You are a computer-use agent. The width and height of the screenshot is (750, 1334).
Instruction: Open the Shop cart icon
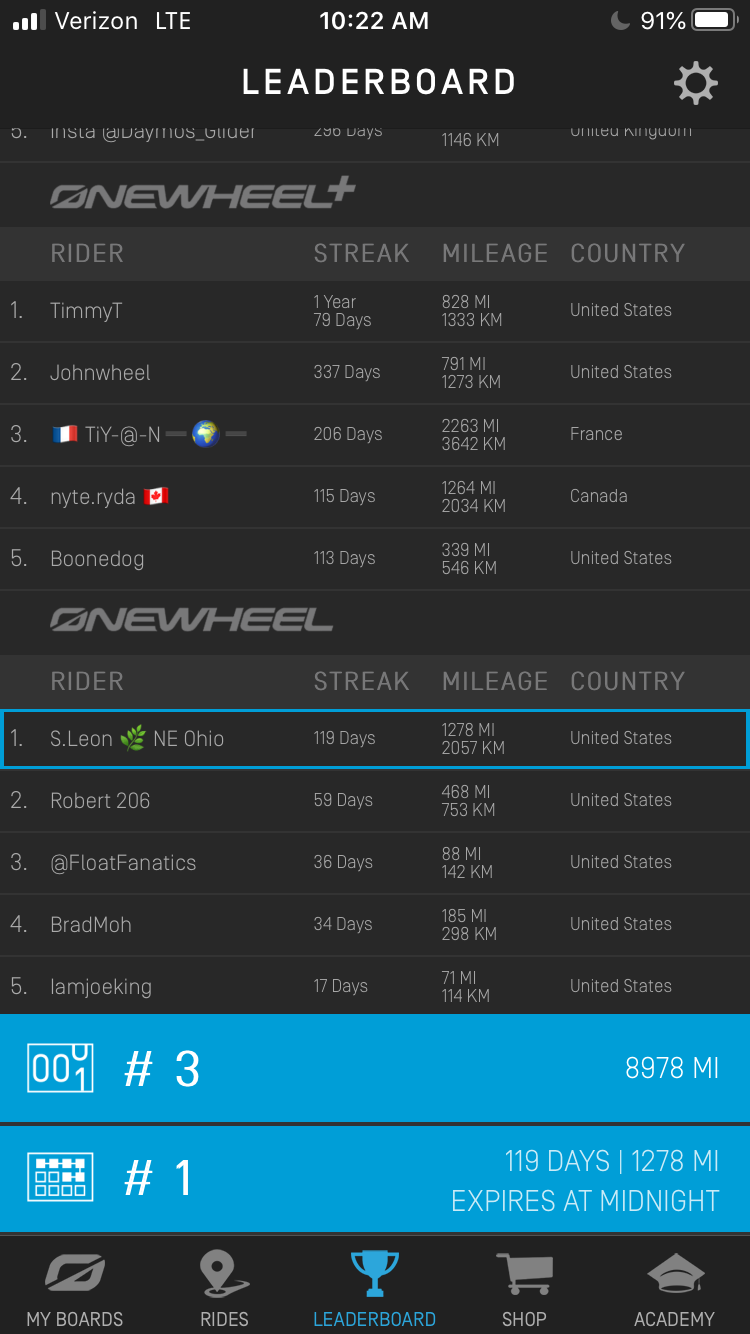click(x=524, y=1274)
